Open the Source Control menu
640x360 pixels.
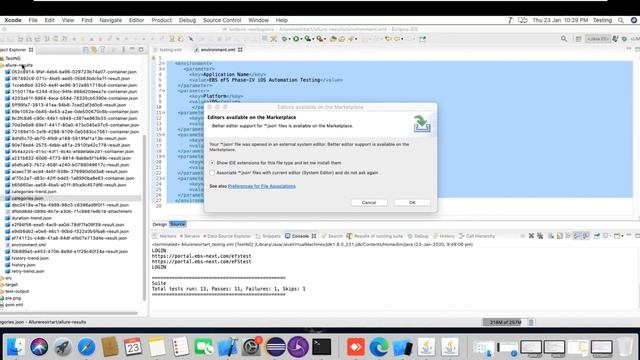222,20
